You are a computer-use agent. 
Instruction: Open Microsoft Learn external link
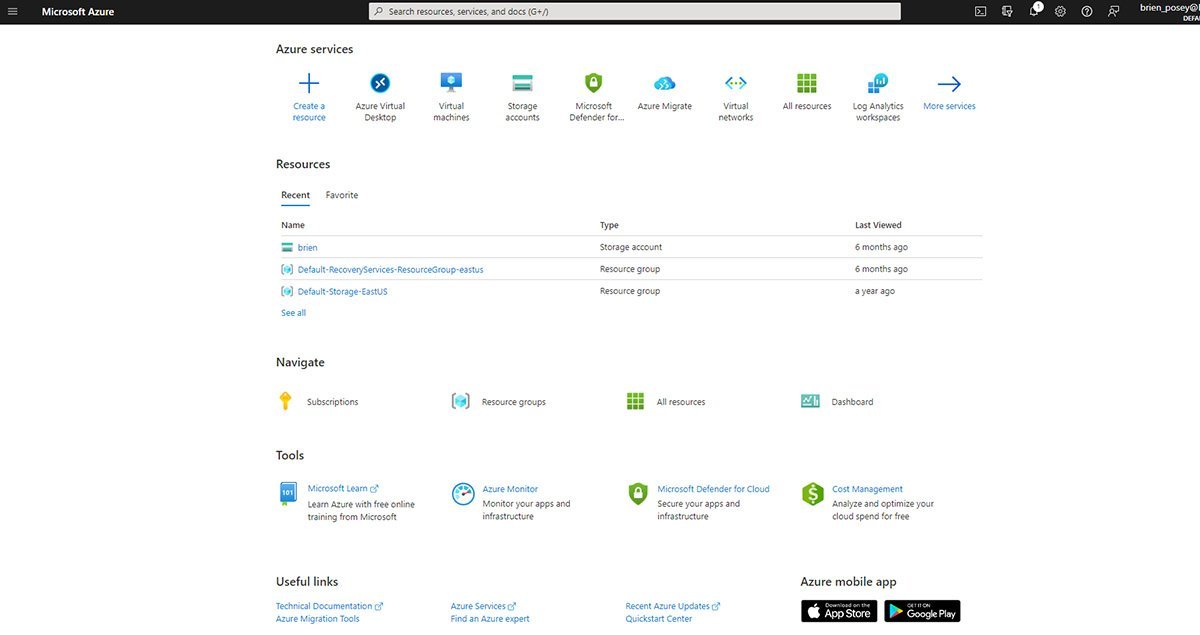tap(343, 489)
